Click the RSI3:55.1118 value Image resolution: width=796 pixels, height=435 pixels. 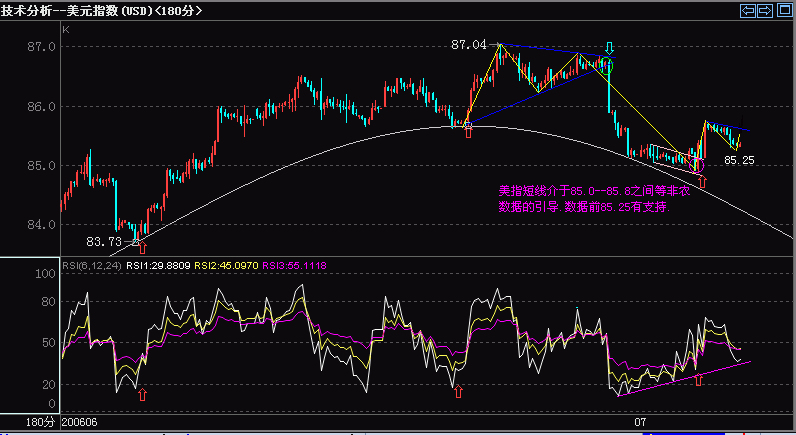(x=294, y=265)
